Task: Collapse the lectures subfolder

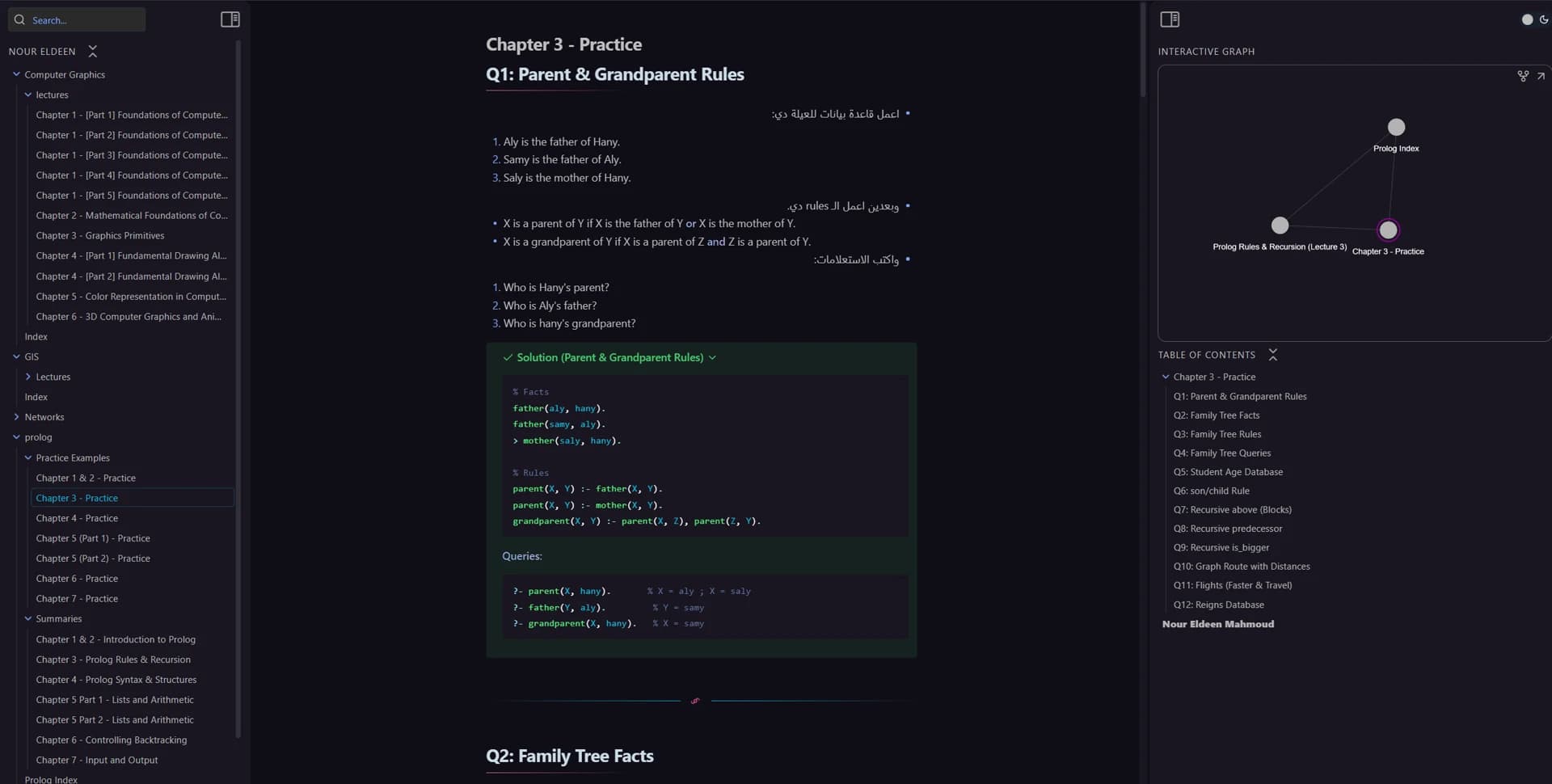Action: (27, 95)
